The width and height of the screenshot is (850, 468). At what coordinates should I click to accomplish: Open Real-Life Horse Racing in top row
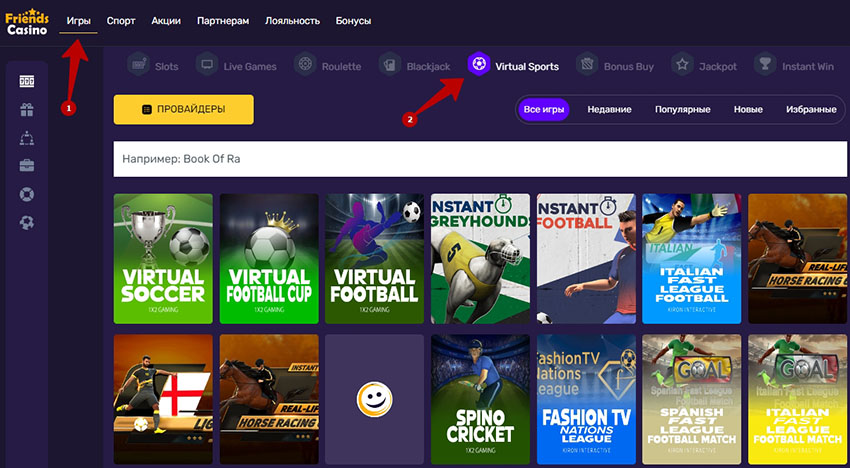(799, 259)
